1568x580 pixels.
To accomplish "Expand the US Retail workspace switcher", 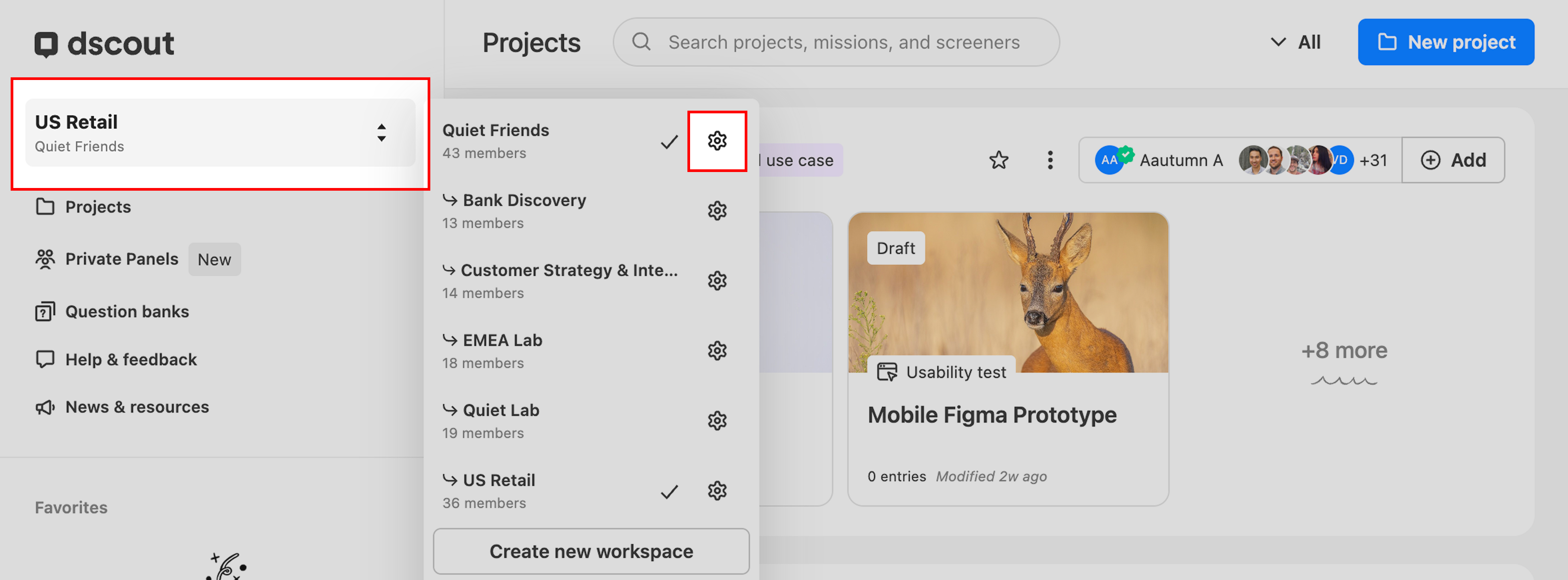I will coord(220,133).
